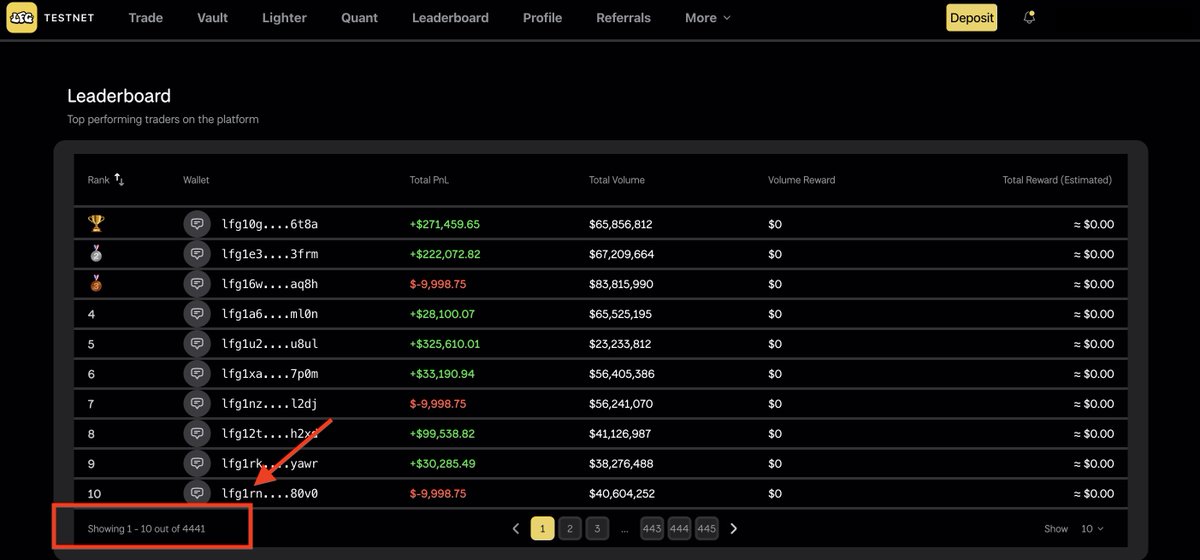Open the Quant tab

[x=359, y=18]
